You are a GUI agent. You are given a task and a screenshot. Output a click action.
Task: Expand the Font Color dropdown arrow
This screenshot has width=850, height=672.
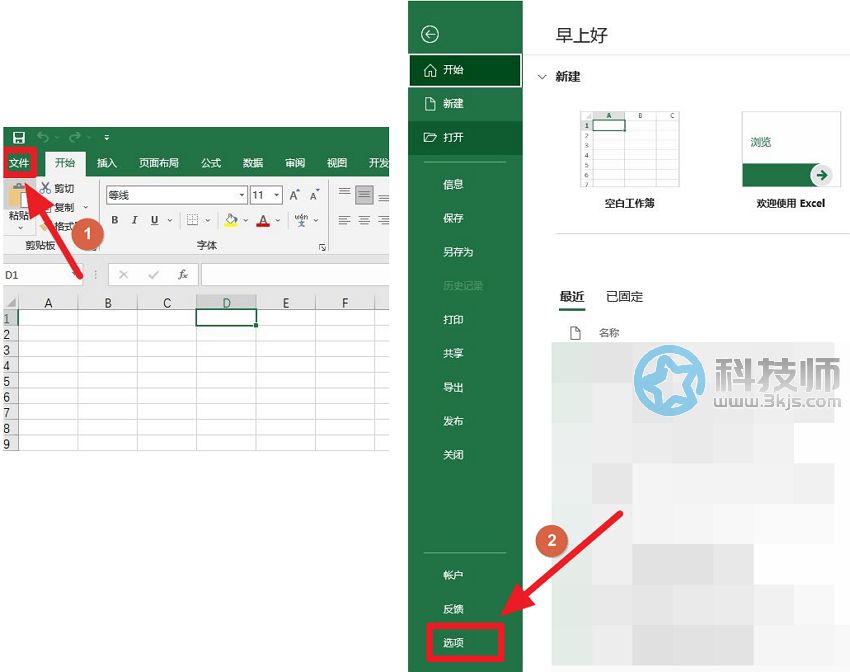tap(278, 220)
